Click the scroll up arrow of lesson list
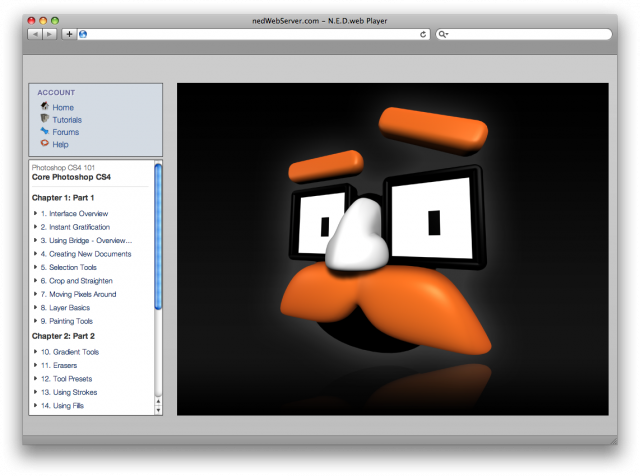640x476 pixels. click(x=158, y=402)
